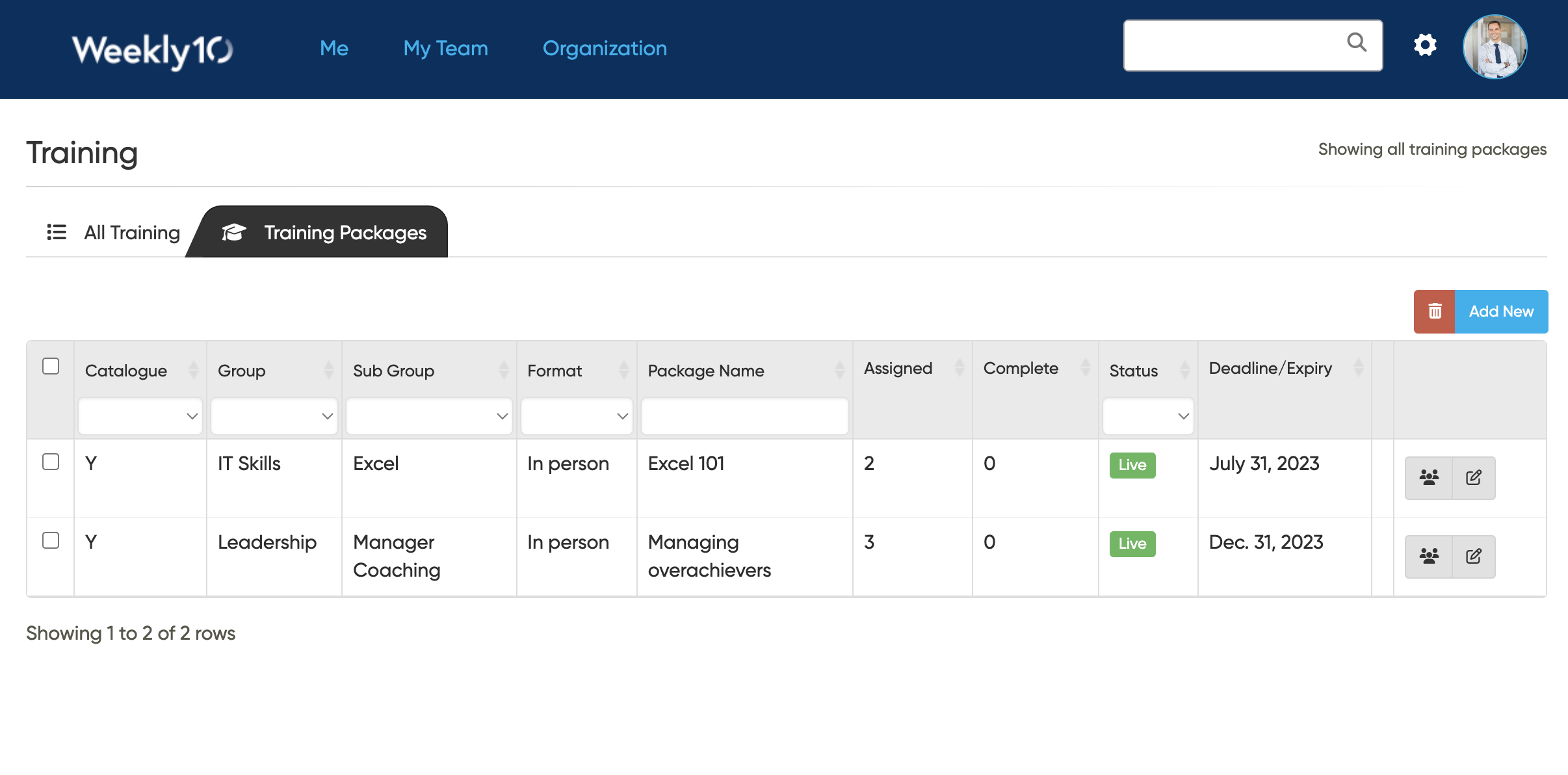The height and width of the screenshot is (775, 1568).
Task: Tick the select-all header checkbox
Action: [x=51, y=366]
